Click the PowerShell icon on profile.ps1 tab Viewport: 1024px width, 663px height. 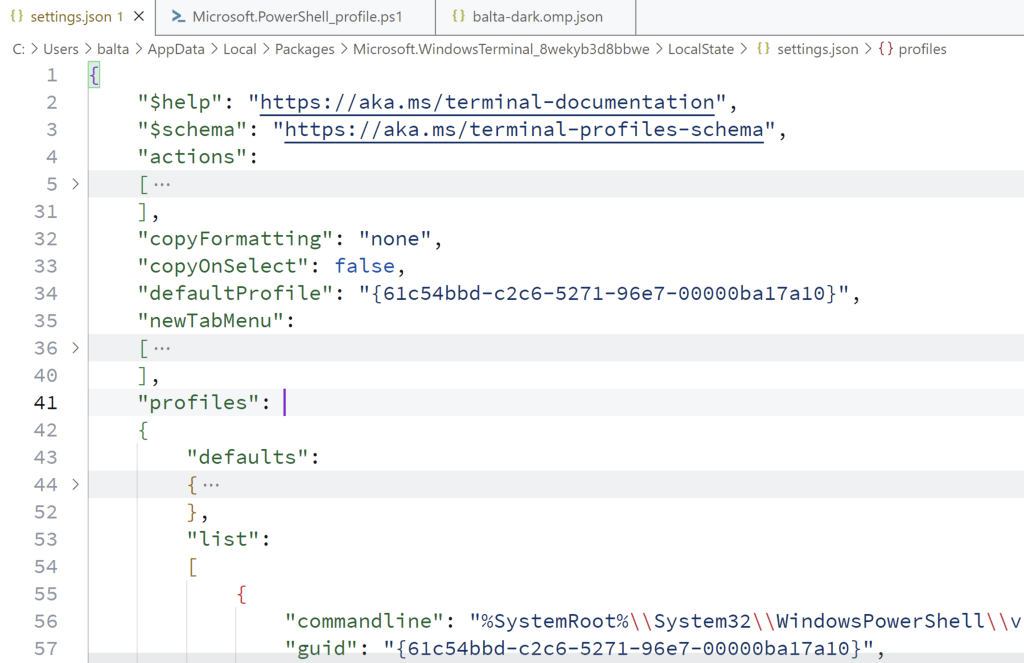click(x=178, y=16)
